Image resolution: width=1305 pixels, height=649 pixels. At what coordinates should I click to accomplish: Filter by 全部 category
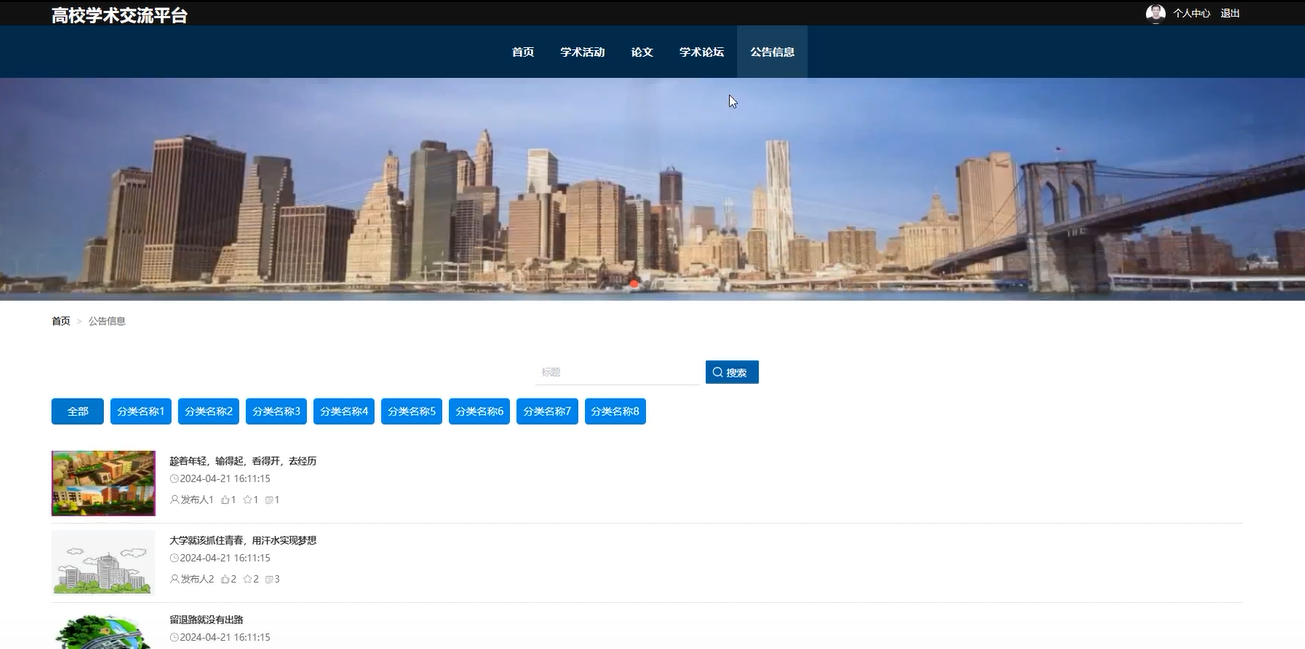(78, 411)
